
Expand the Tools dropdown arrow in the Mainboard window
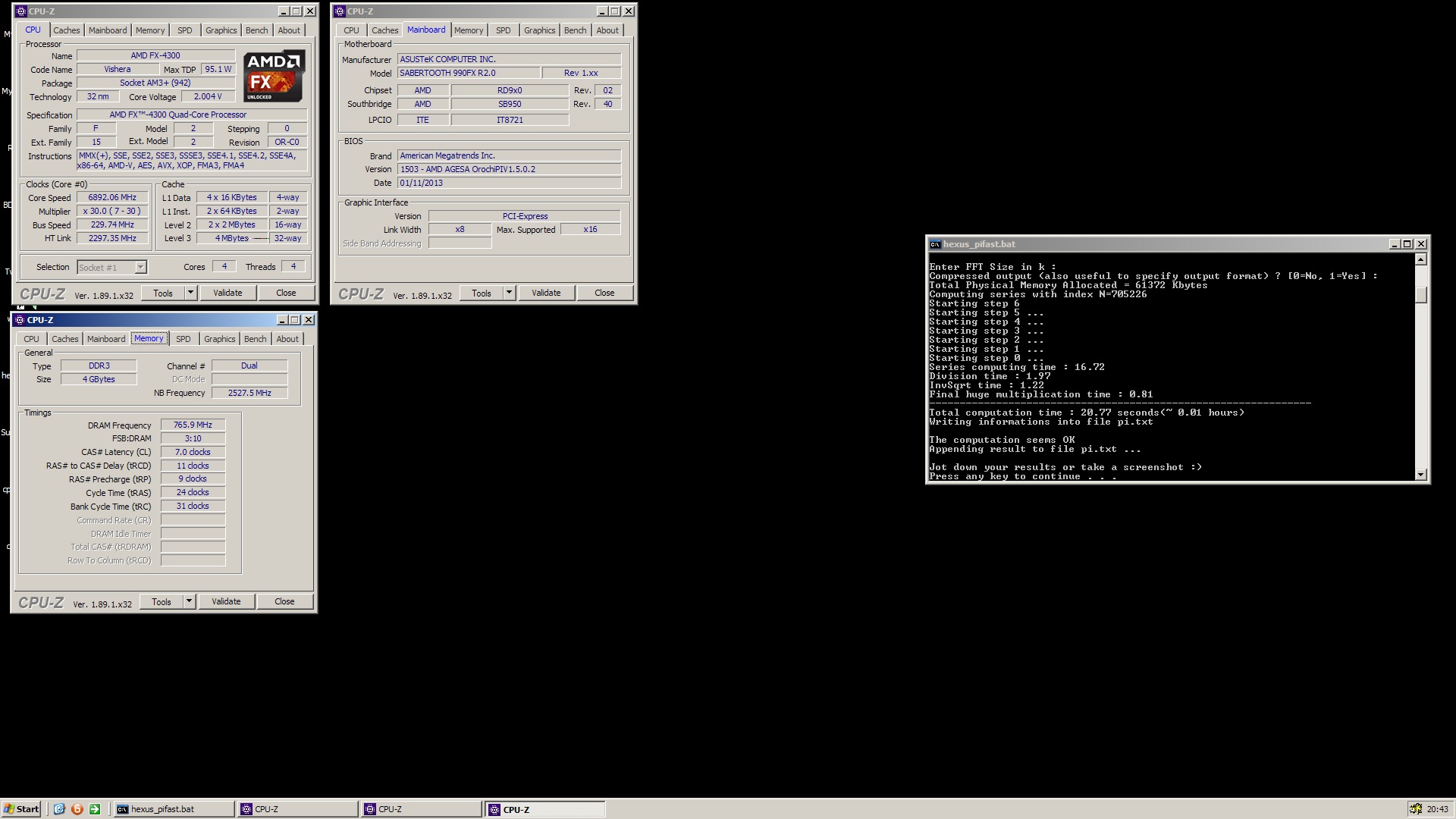[510, 293]
